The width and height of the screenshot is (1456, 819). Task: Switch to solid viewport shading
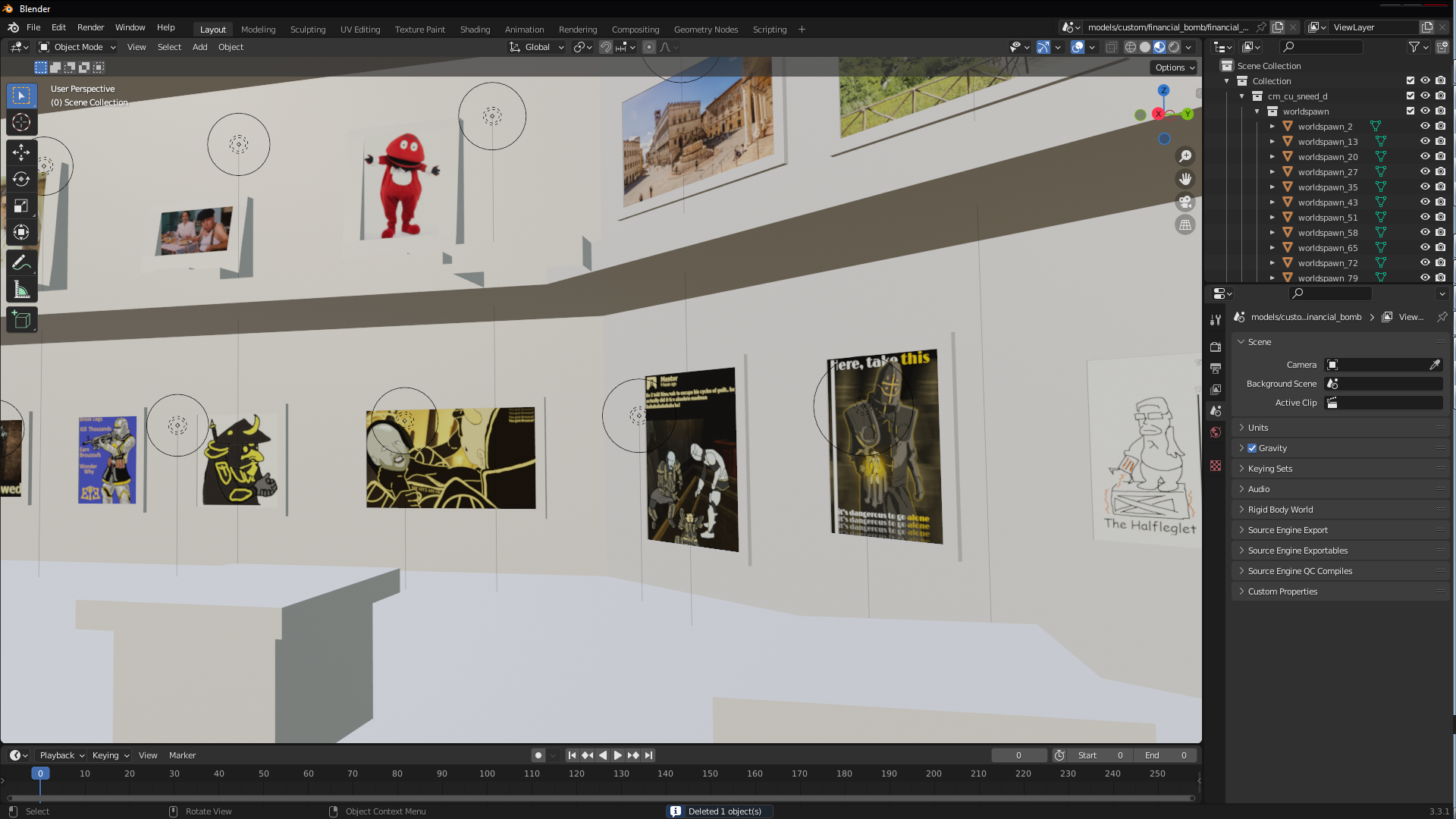[x=1145, y=47]
